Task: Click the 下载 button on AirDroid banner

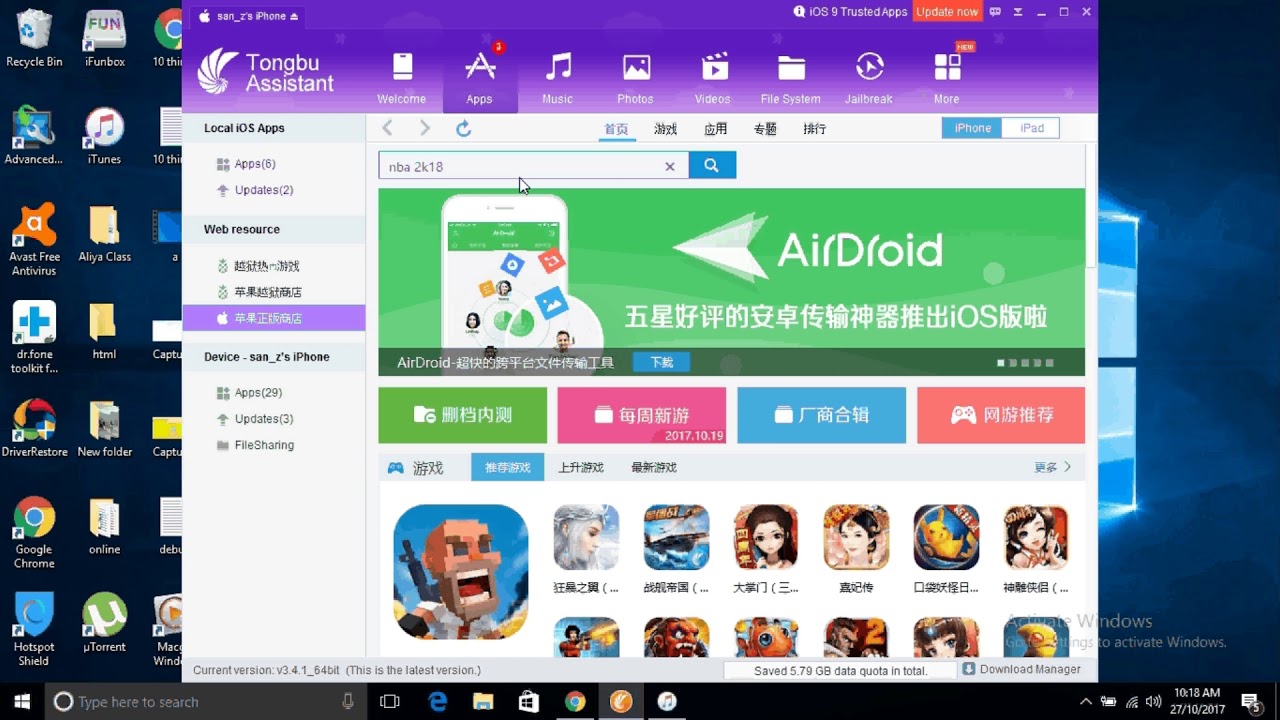Action: [x=661, y=362]
